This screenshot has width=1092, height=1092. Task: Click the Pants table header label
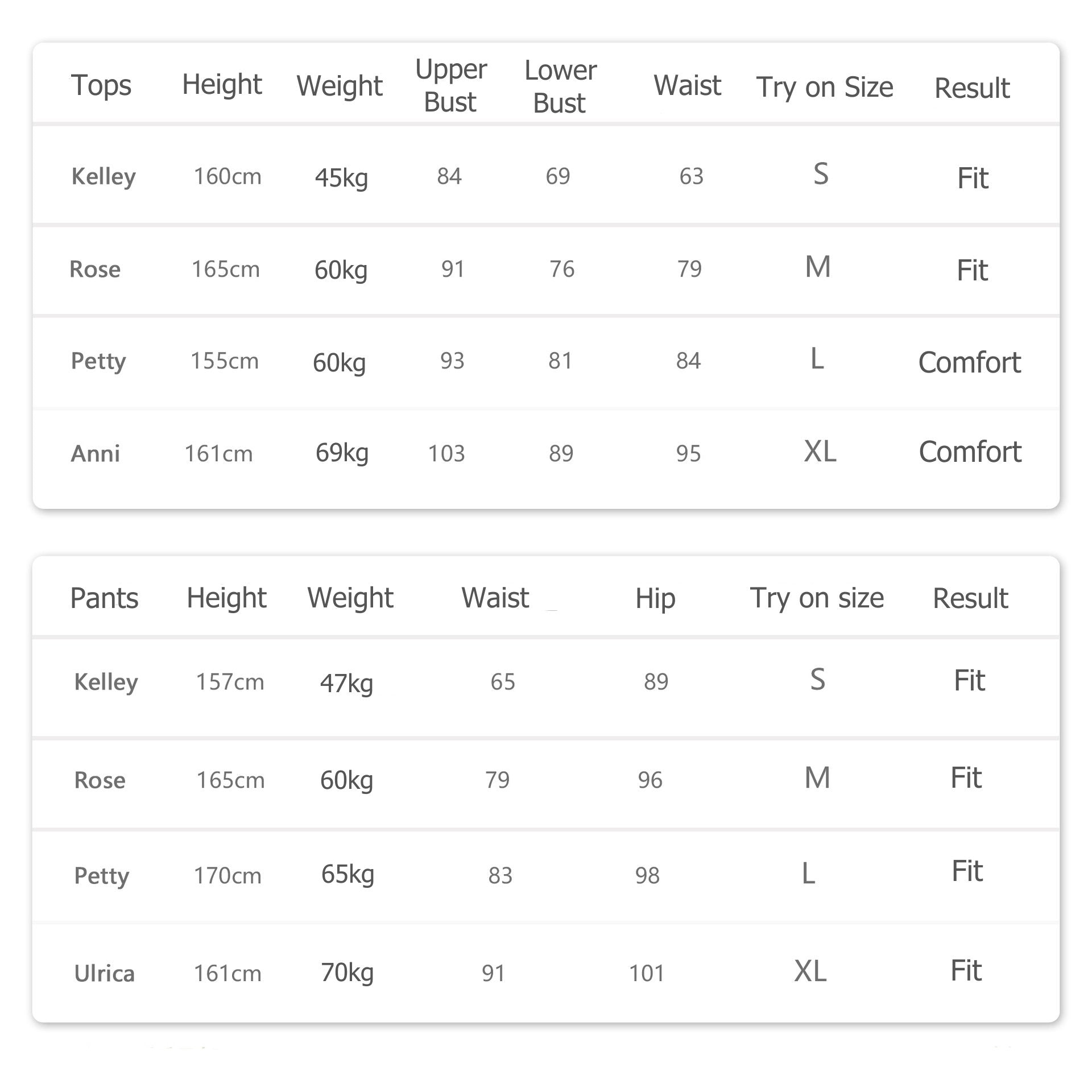click(x=104, y=598)
